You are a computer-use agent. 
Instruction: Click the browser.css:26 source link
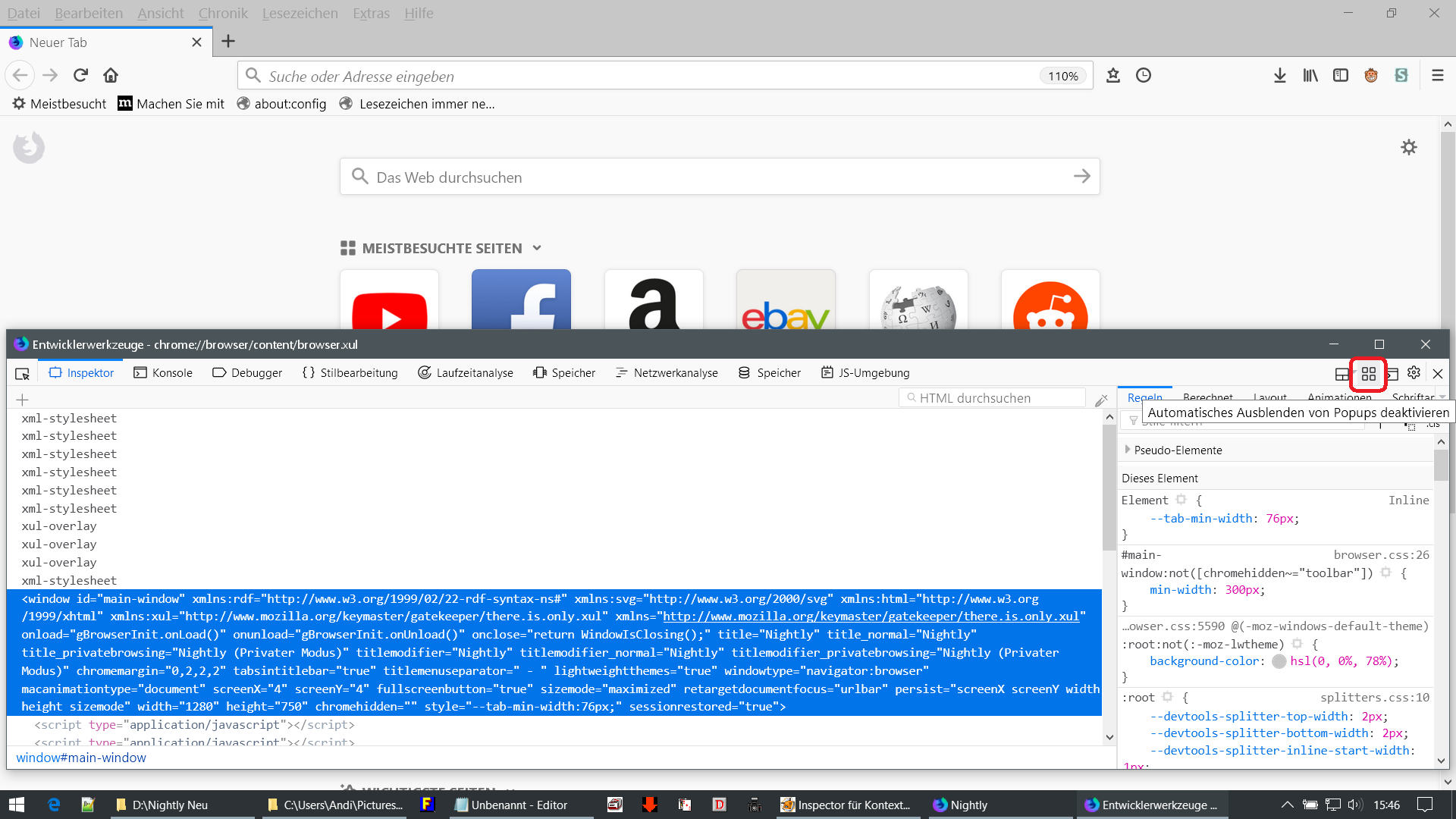1381,555
